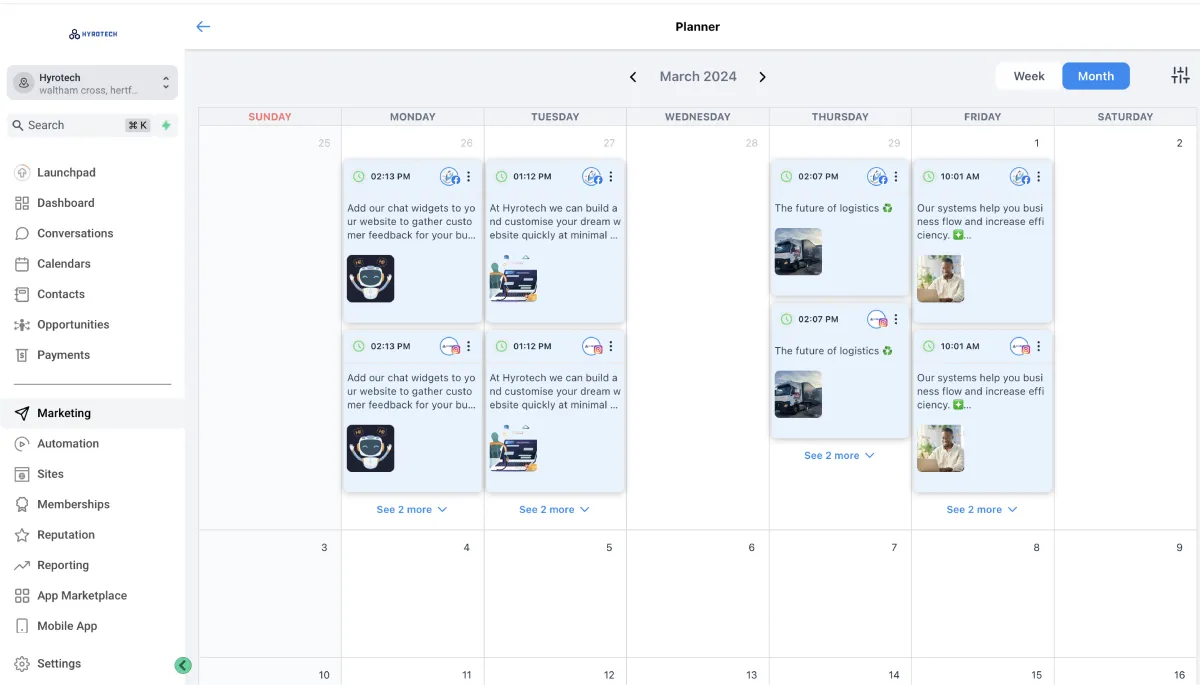Open options menu on Tuesday 01:12 PM Facebook post
Viewport: 1200px width, 685px height.
[611, 177]
